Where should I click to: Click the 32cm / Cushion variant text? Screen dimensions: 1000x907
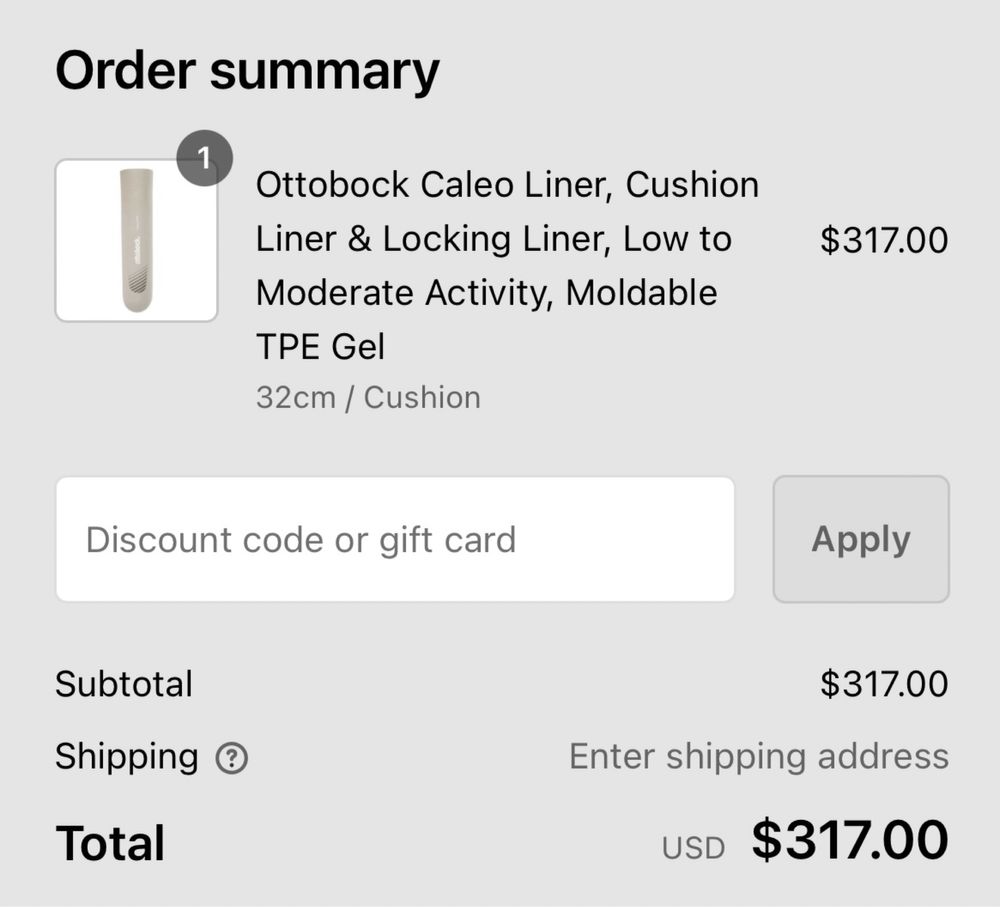tap(368, 397)
